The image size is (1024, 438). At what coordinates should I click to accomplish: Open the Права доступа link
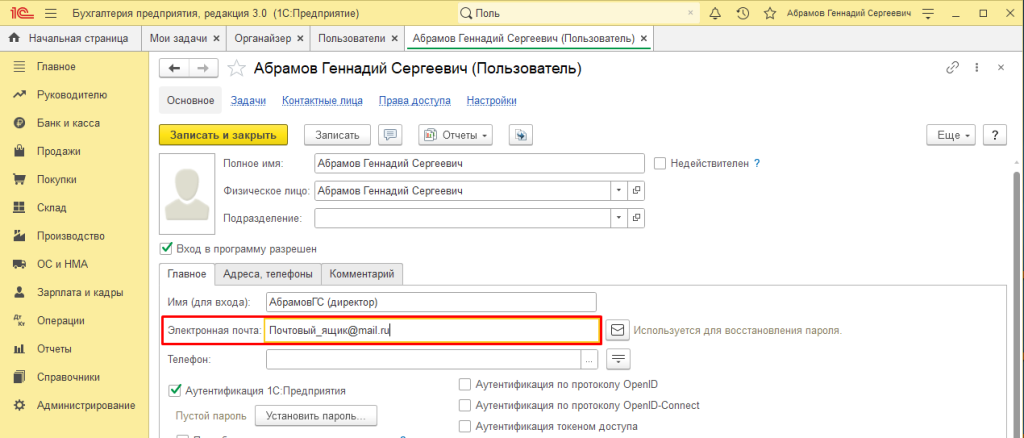[x=415, y=101]
